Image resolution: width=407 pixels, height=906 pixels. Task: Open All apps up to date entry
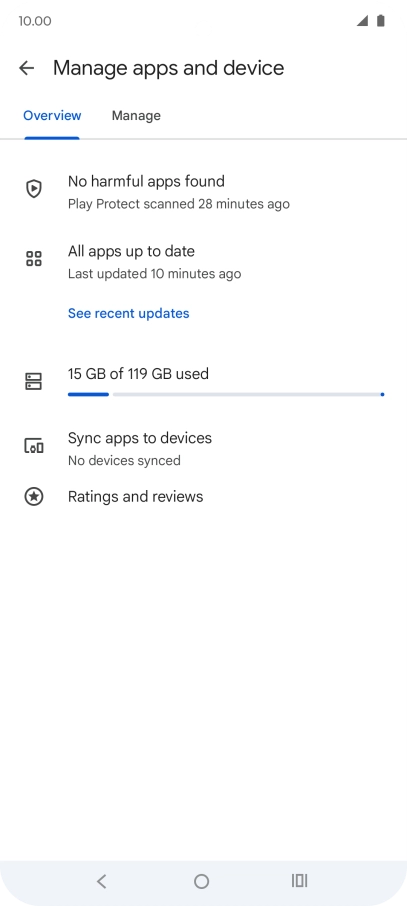pyautogui.click(x=204, y=262)
